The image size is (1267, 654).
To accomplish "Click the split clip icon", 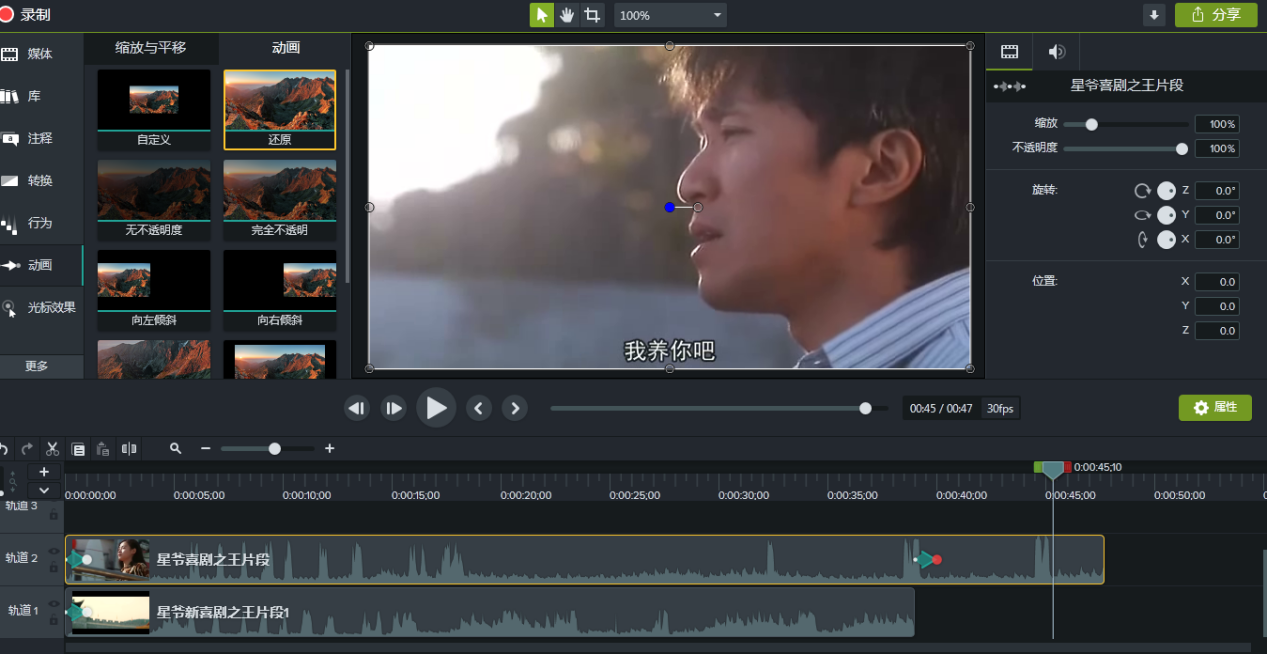I will [x=129, y=449].
